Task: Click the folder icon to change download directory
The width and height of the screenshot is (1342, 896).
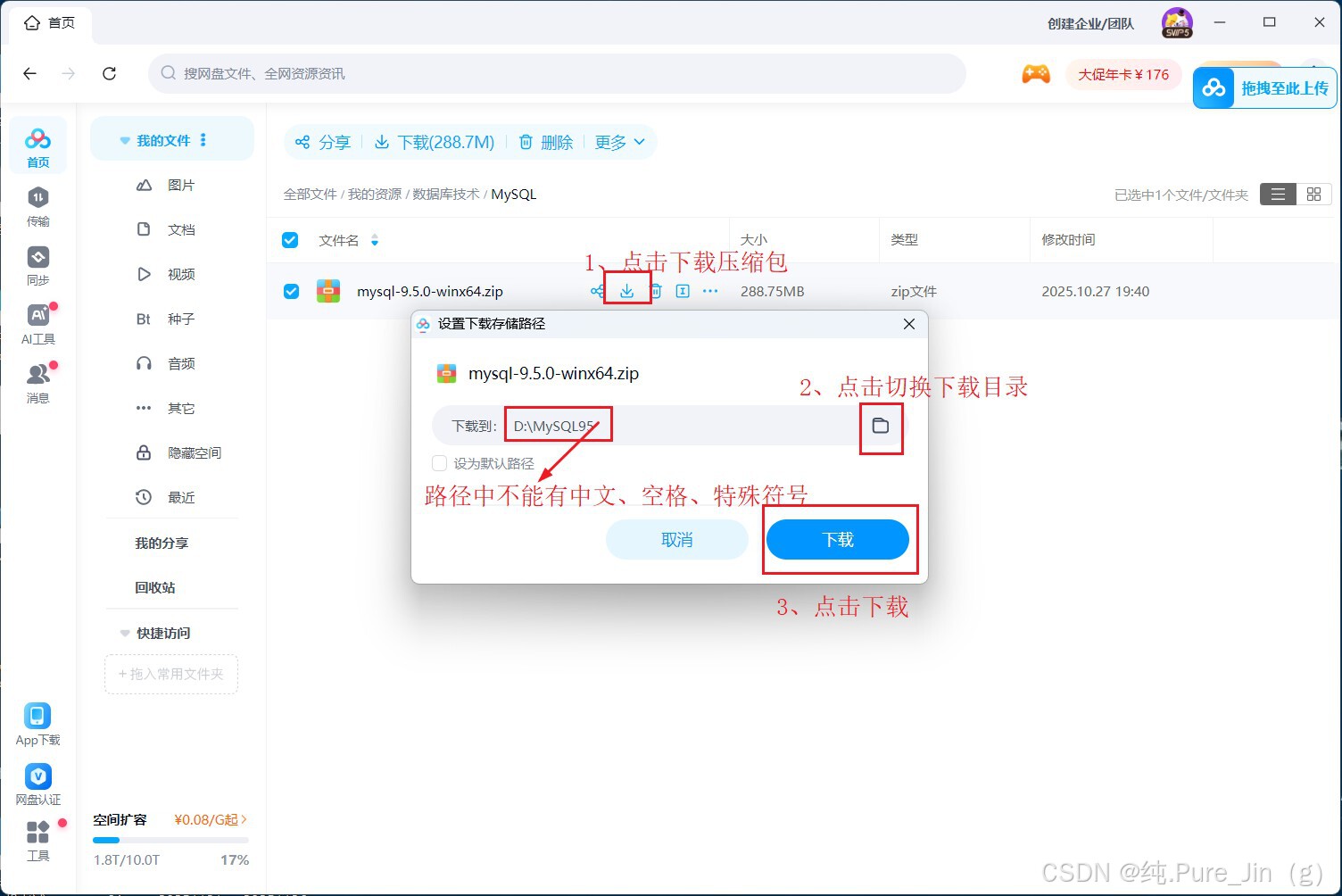Action: [x=881, y=427]
